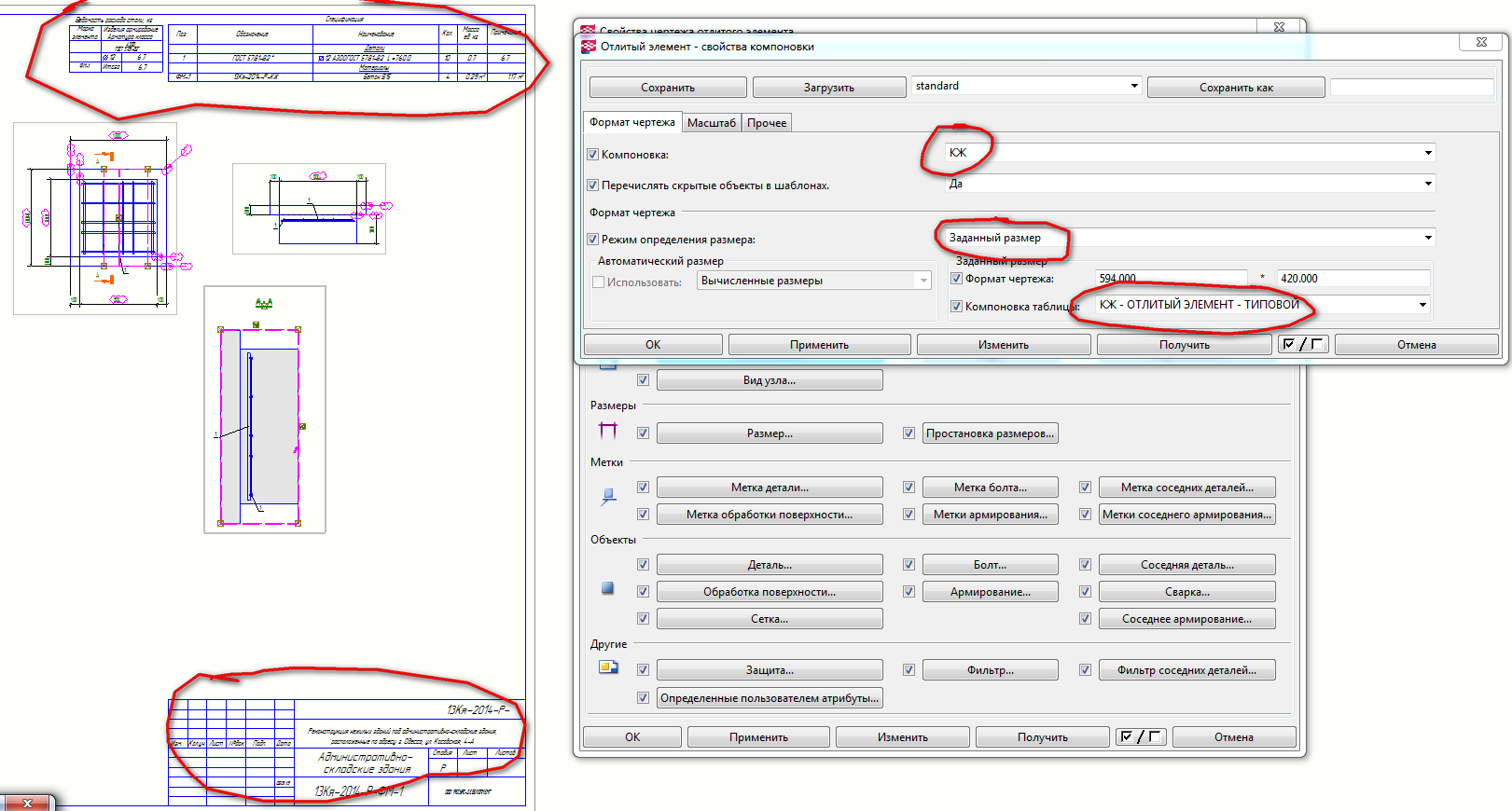Viewport: 1512px width, 811px height.
Task: Open the Армирование... settings button
Action: point(990,592)
